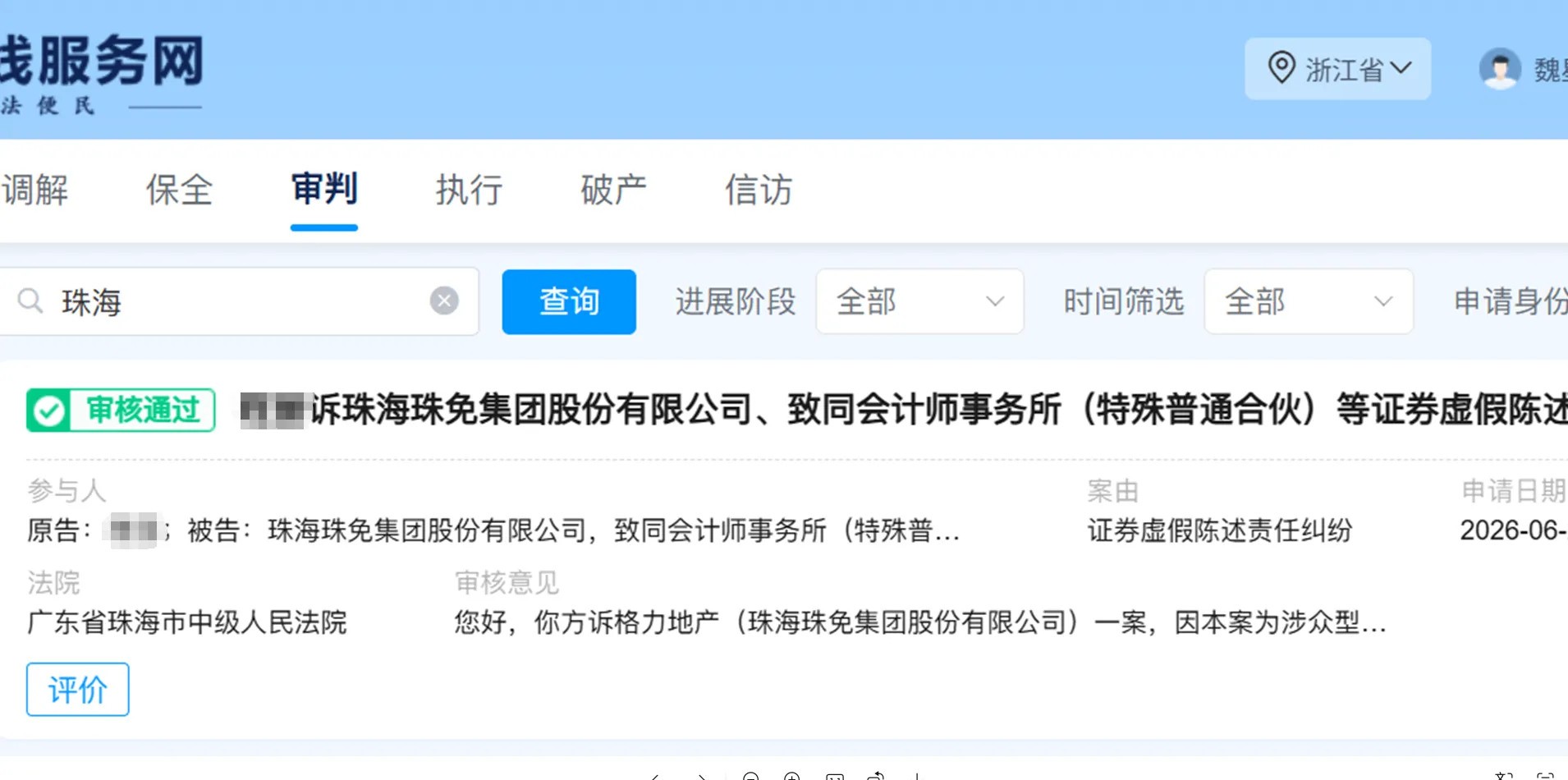Expand the 进展阶段 dropdown showing 全部
1568x780 pixels.
point(919,301)
